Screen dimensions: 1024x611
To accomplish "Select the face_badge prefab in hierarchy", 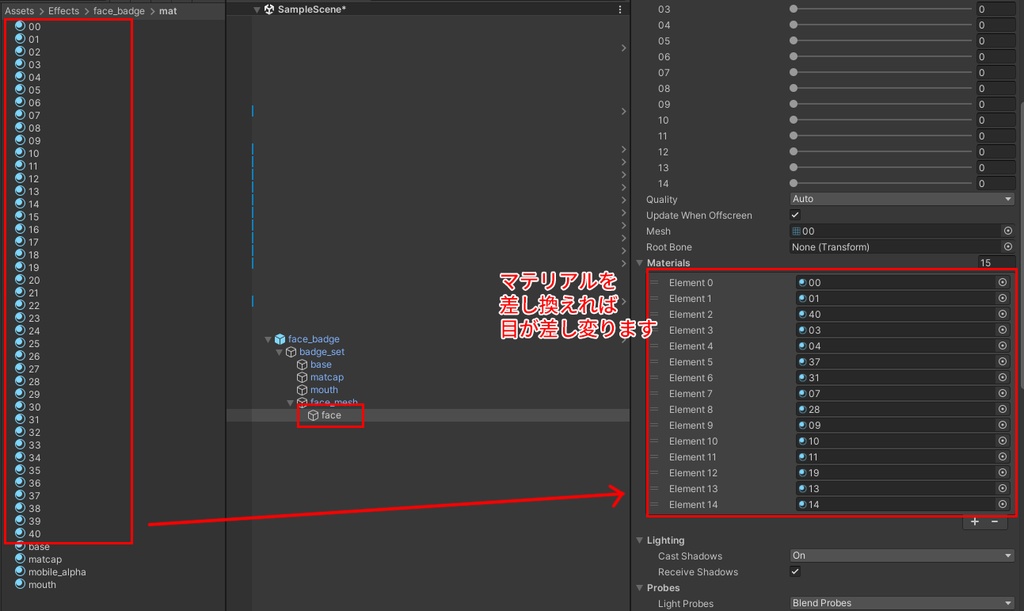I will [x=307, y=339].
